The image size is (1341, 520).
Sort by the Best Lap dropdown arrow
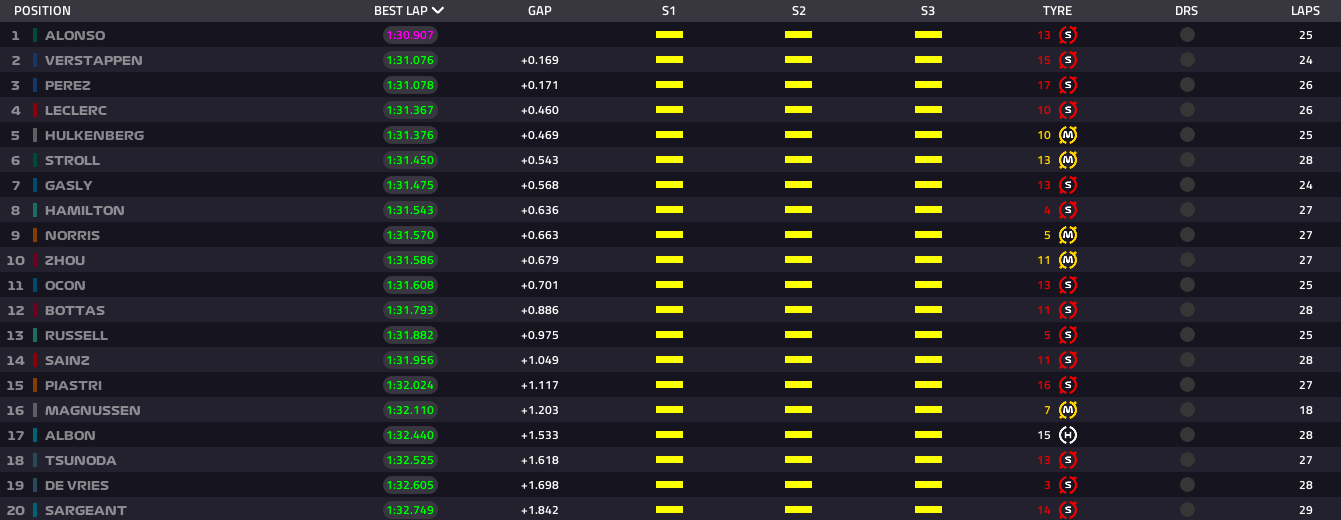tap(438, 11)
